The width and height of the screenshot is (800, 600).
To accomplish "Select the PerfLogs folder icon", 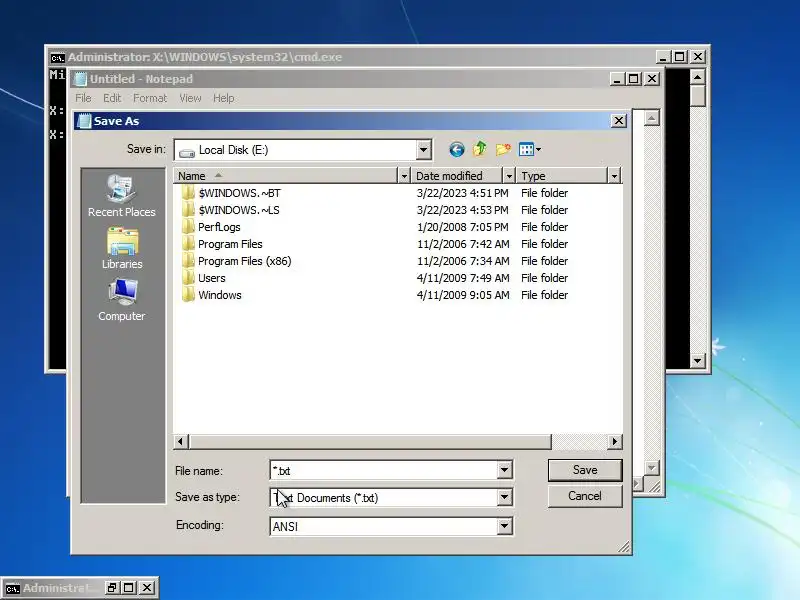I will coord(188,227).
